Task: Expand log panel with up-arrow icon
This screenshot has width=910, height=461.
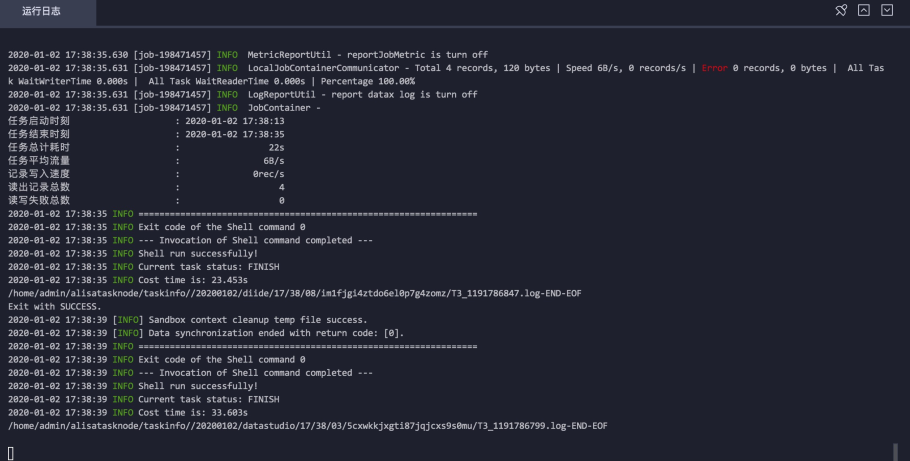Action: 864,10
